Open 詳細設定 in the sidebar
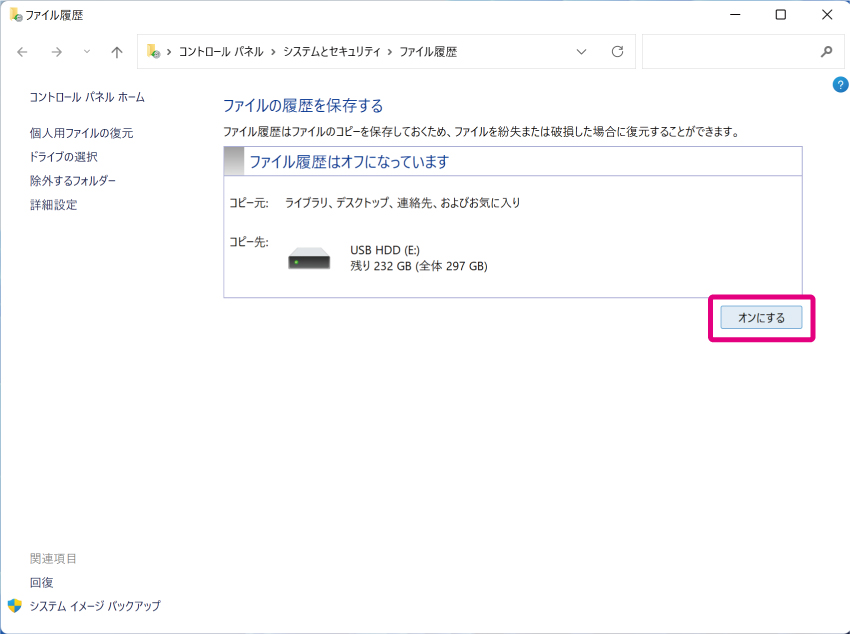The image size is (850, 634). point(53,205)
